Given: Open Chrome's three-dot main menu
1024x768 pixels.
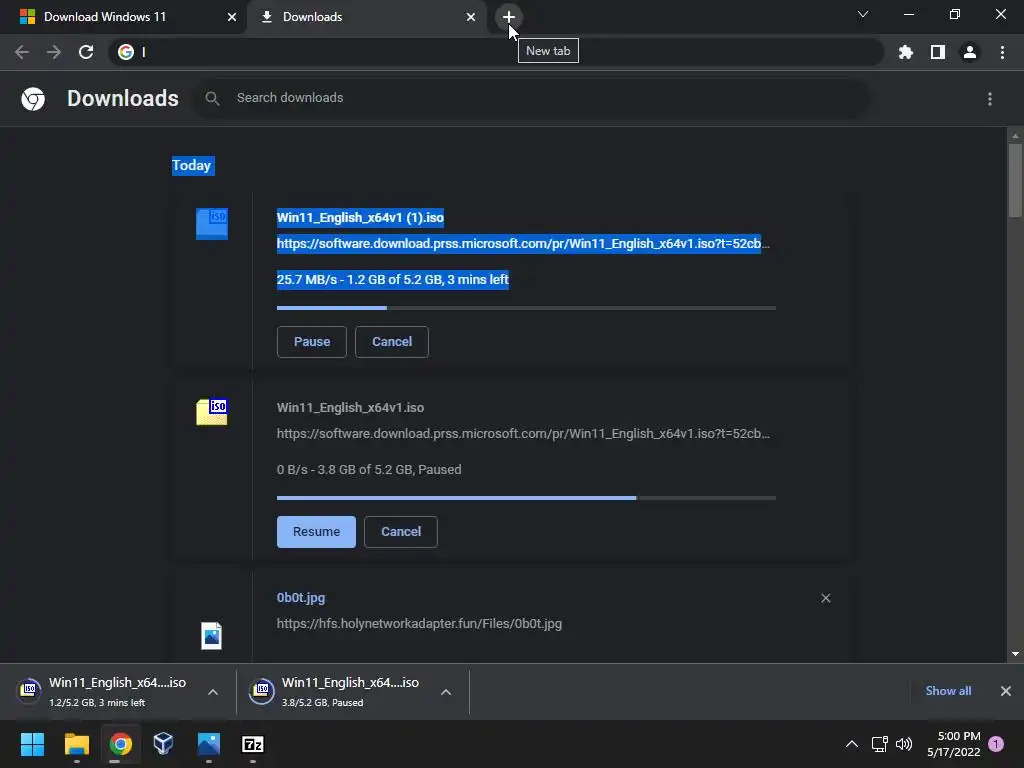Looking at the screenshot, I should (1002, 52).
